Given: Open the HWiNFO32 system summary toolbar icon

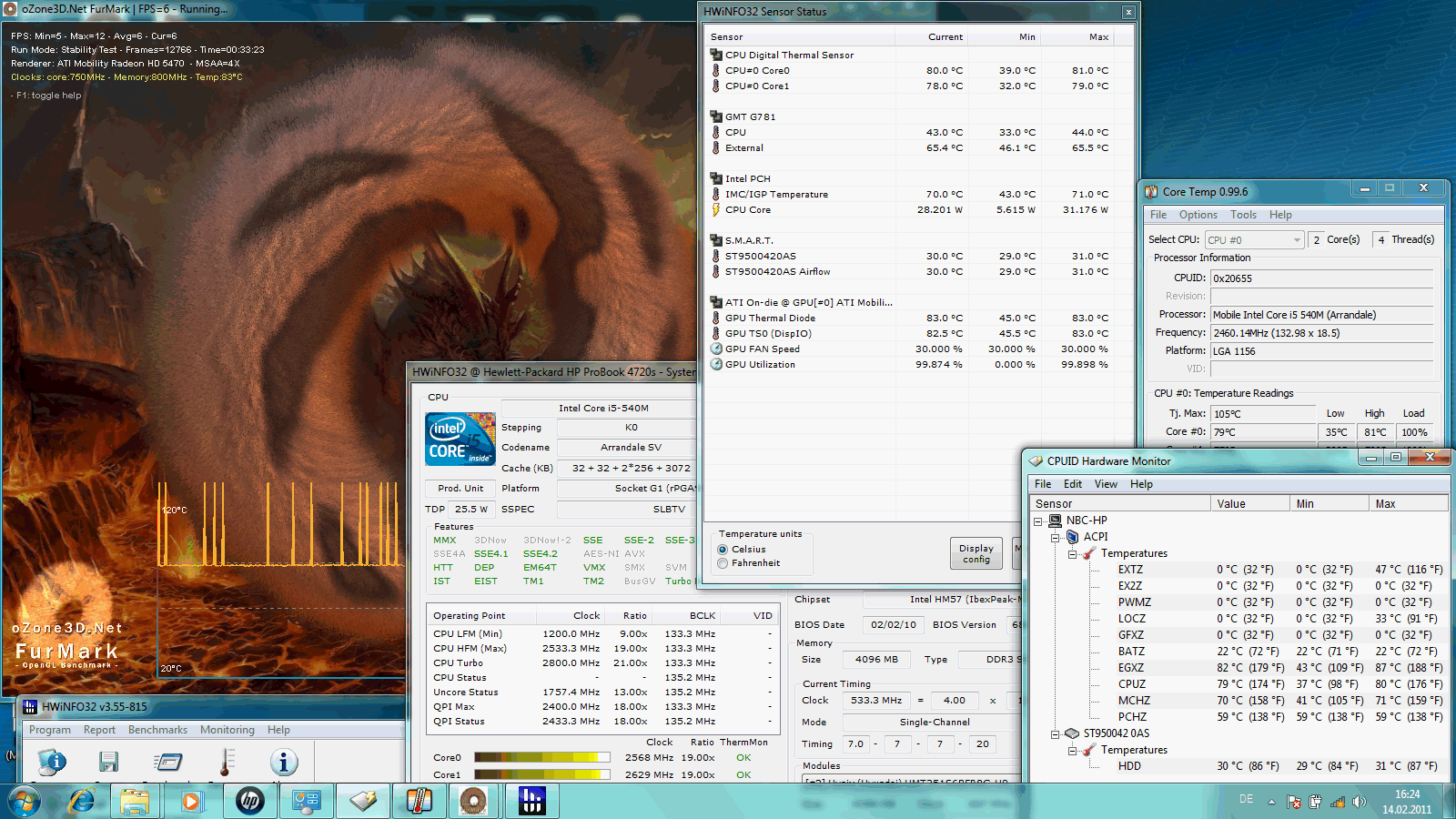Looking at the screenshot, I should (x=52, y=762).
